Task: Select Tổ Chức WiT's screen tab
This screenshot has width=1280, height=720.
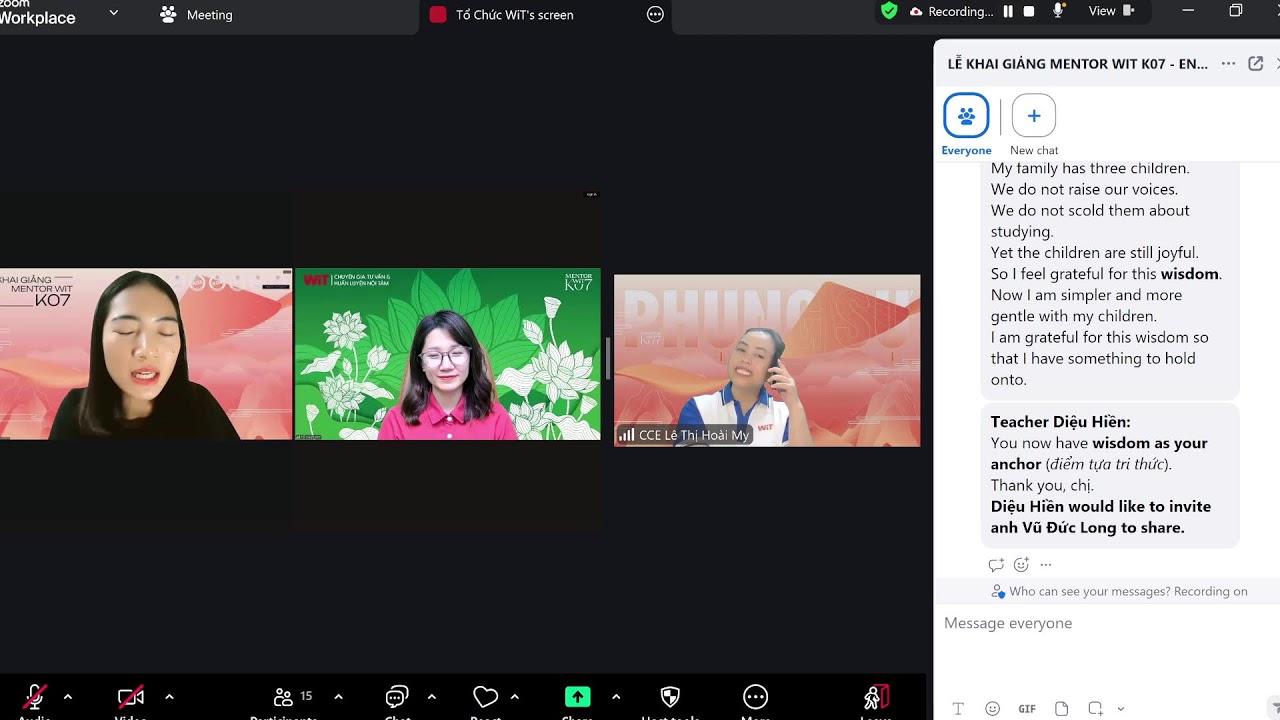Action: click(x=502, y=15)
